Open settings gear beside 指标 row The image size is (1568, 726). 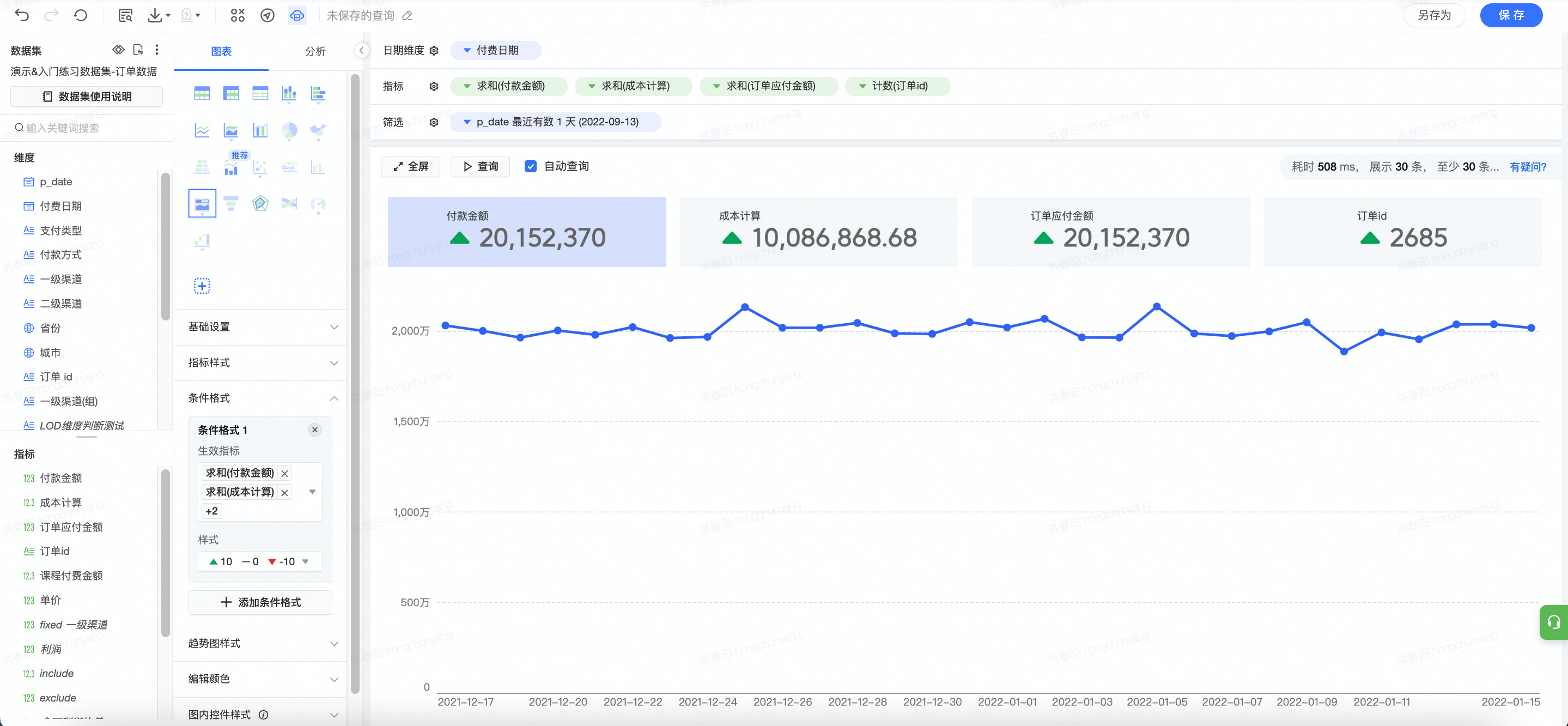tap(434, 87)
